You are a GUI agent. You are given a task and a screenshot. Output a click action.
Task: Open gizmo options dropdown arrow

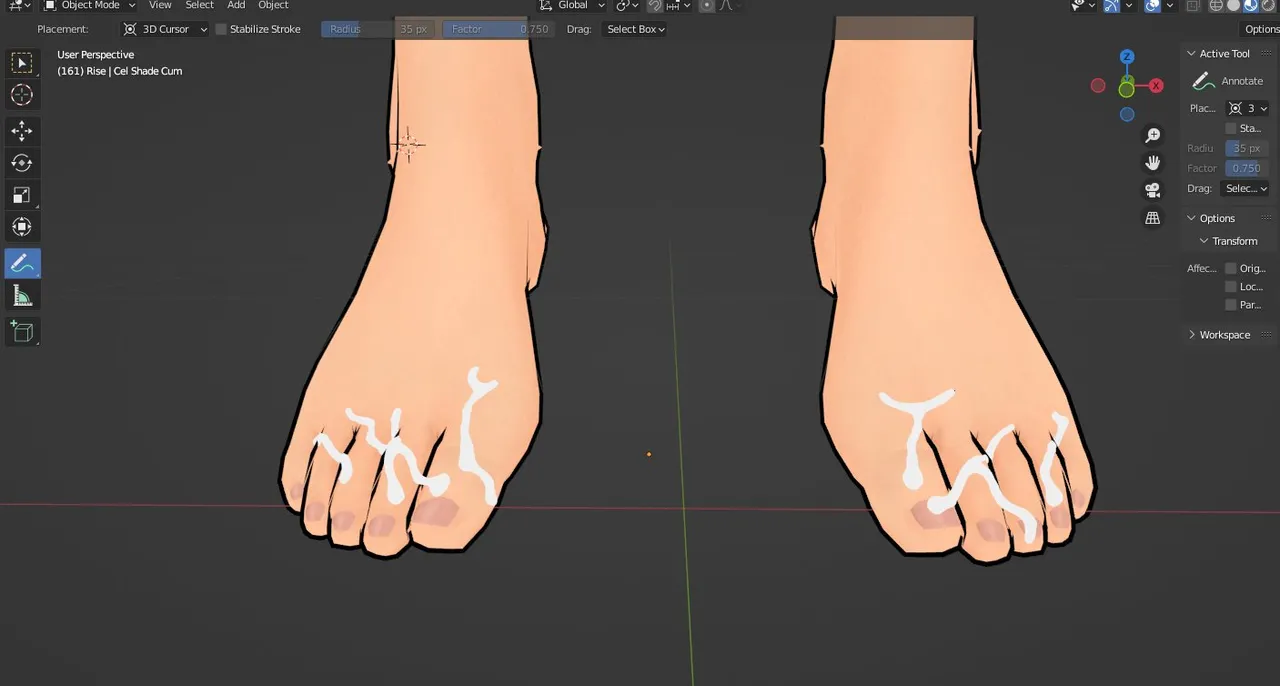1129,6
